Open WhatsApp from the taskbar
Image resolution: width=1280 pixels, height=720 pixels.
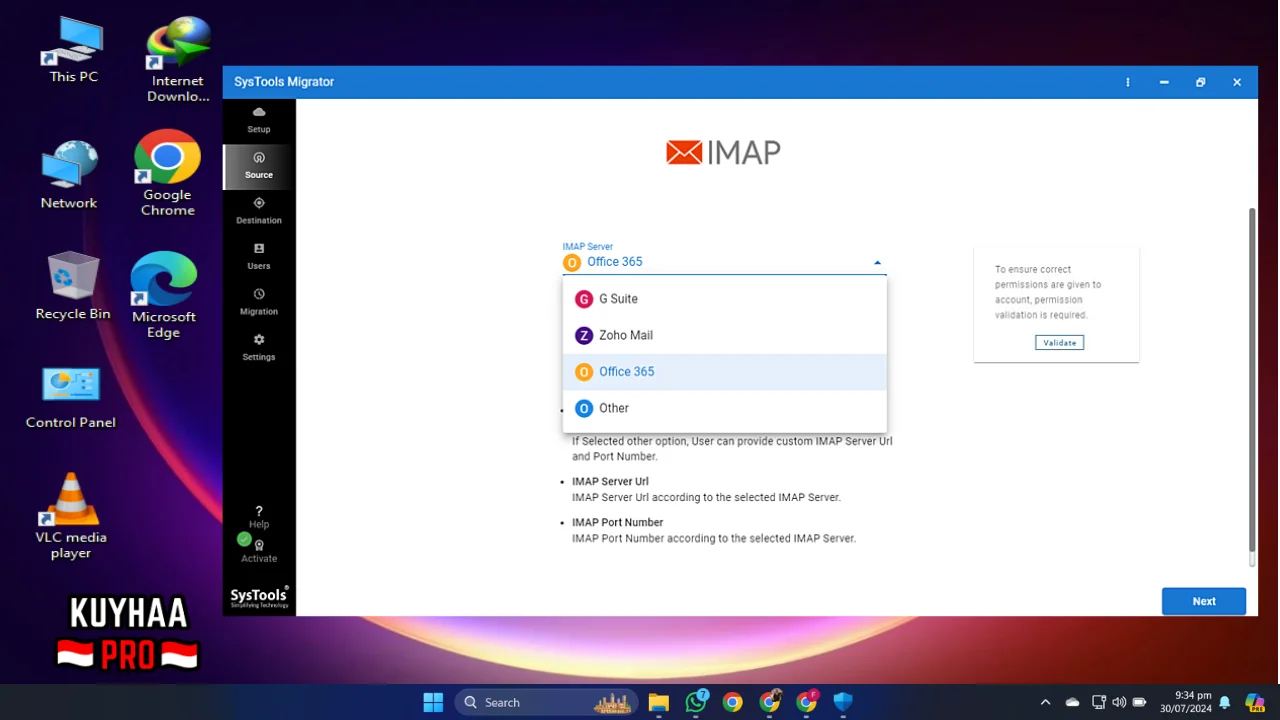[x=696, y=702]
